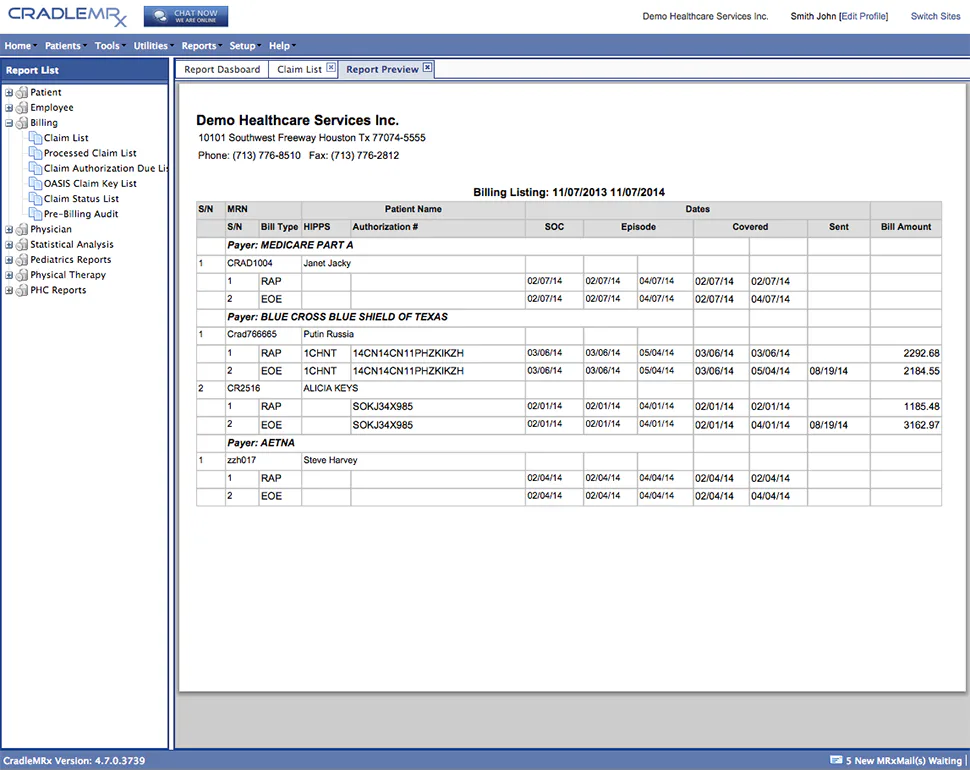Click MRN CRAD1004 cell

click(x=249, y=263)
